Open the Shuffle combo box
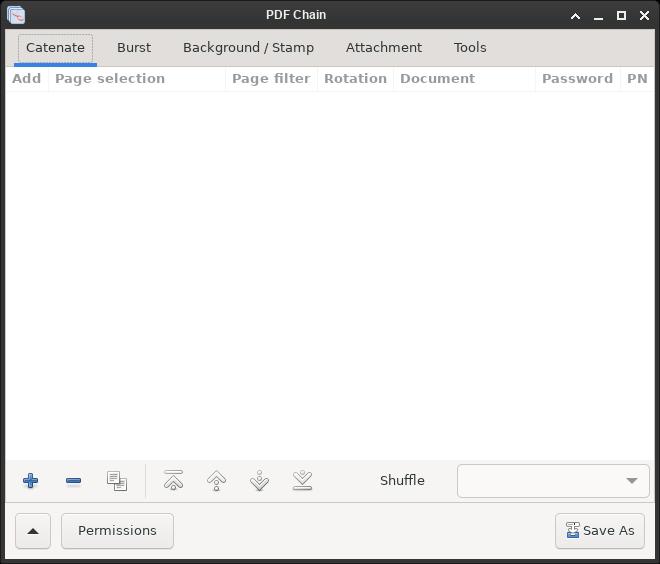Screen dimensions: 660x564 point(553,481)
